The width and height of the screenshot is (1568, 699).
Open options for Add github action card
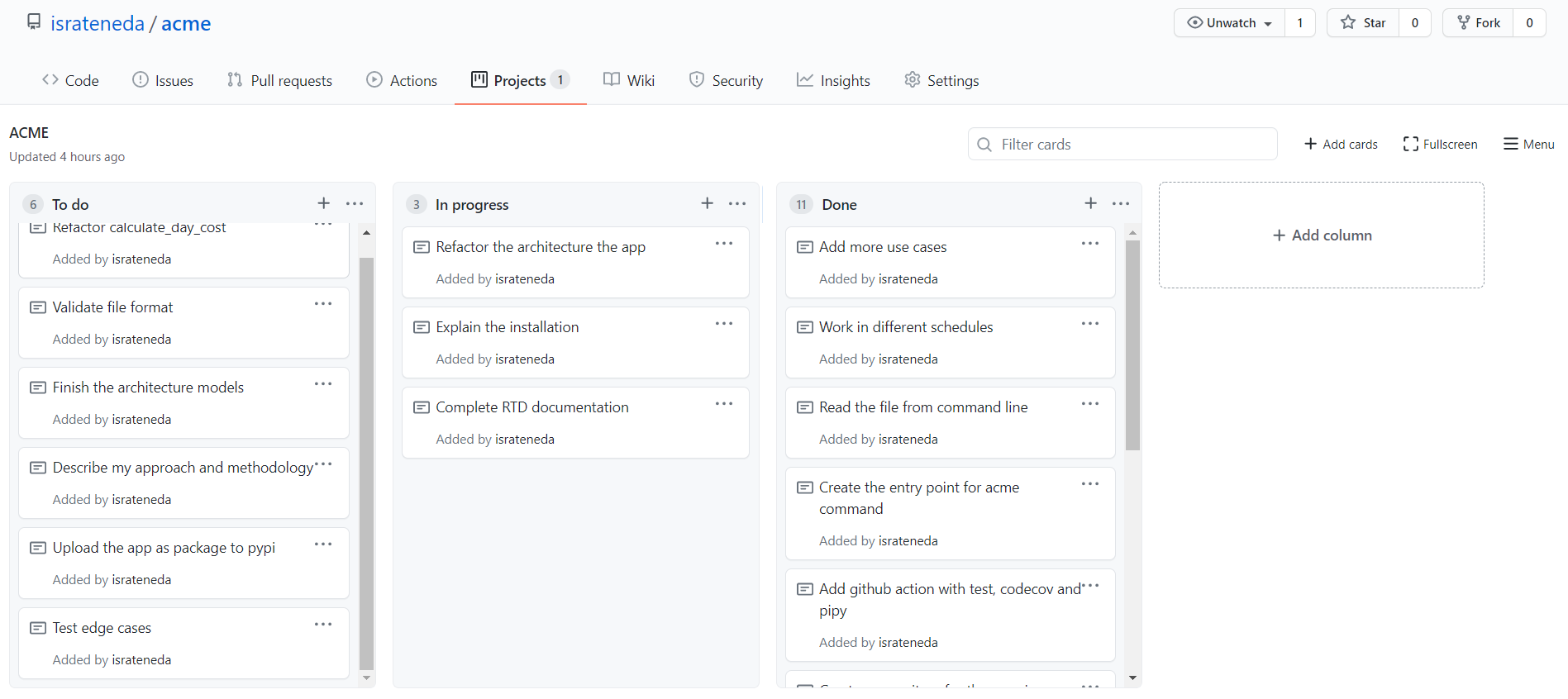(1090, 586)
